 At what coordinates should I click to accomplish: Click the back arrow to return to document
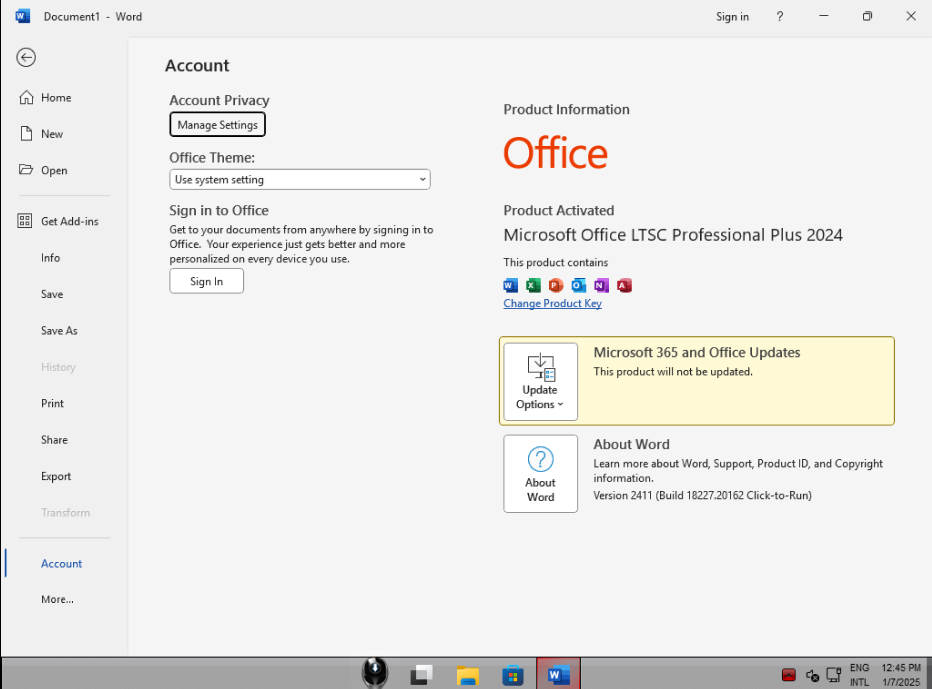[26, 58]
